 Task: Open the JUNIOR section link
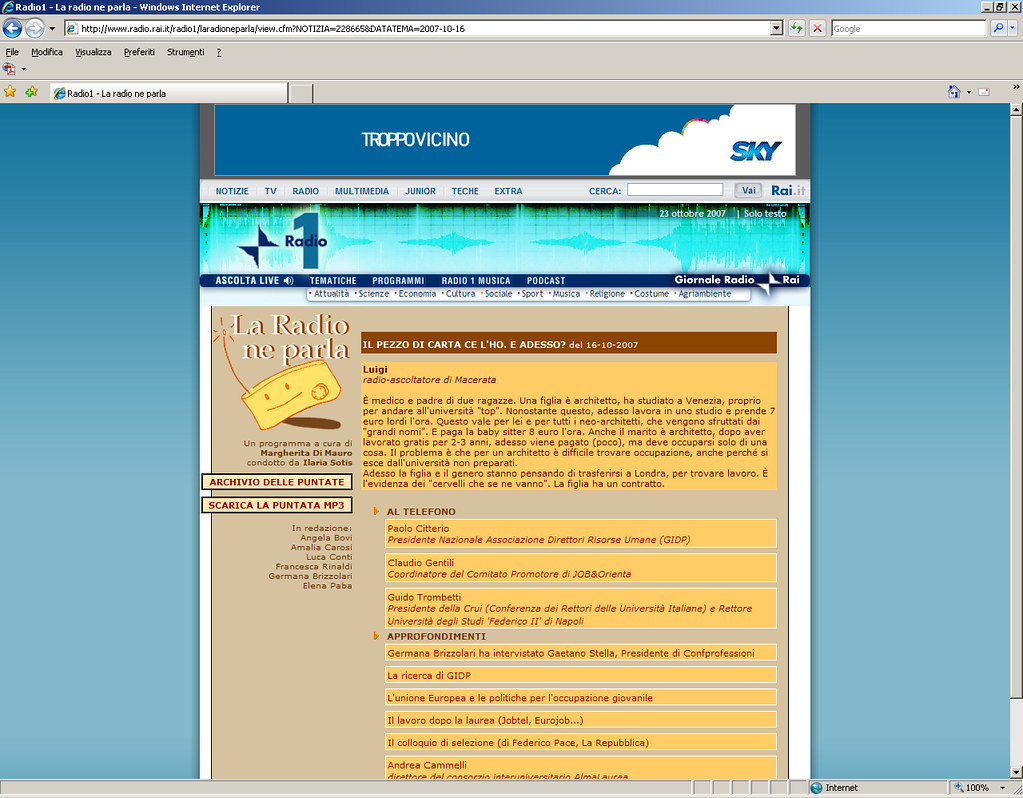(420, 191)
